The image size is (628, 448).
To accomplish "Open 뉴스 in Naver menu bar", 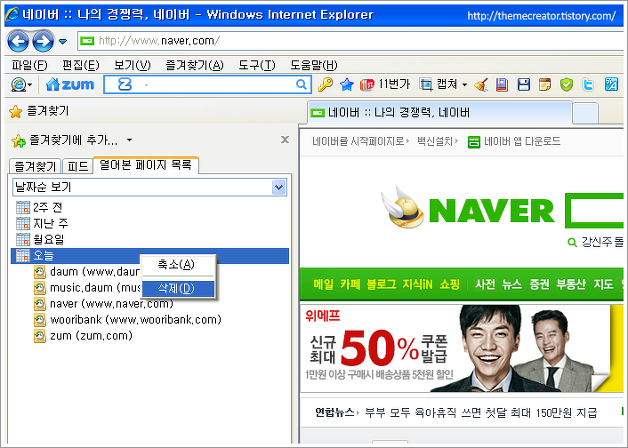I will tap(512, 284).
